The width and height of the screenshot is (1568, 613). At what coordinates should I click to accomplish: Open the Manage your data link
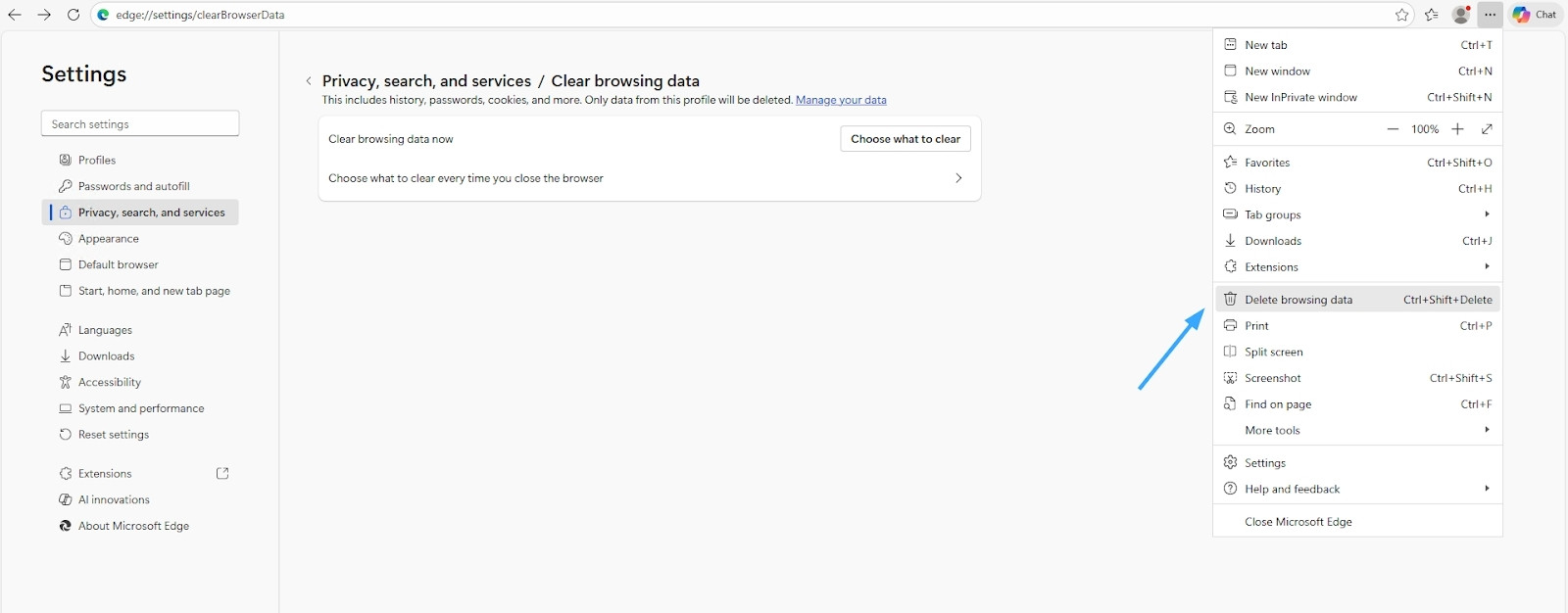841,100
